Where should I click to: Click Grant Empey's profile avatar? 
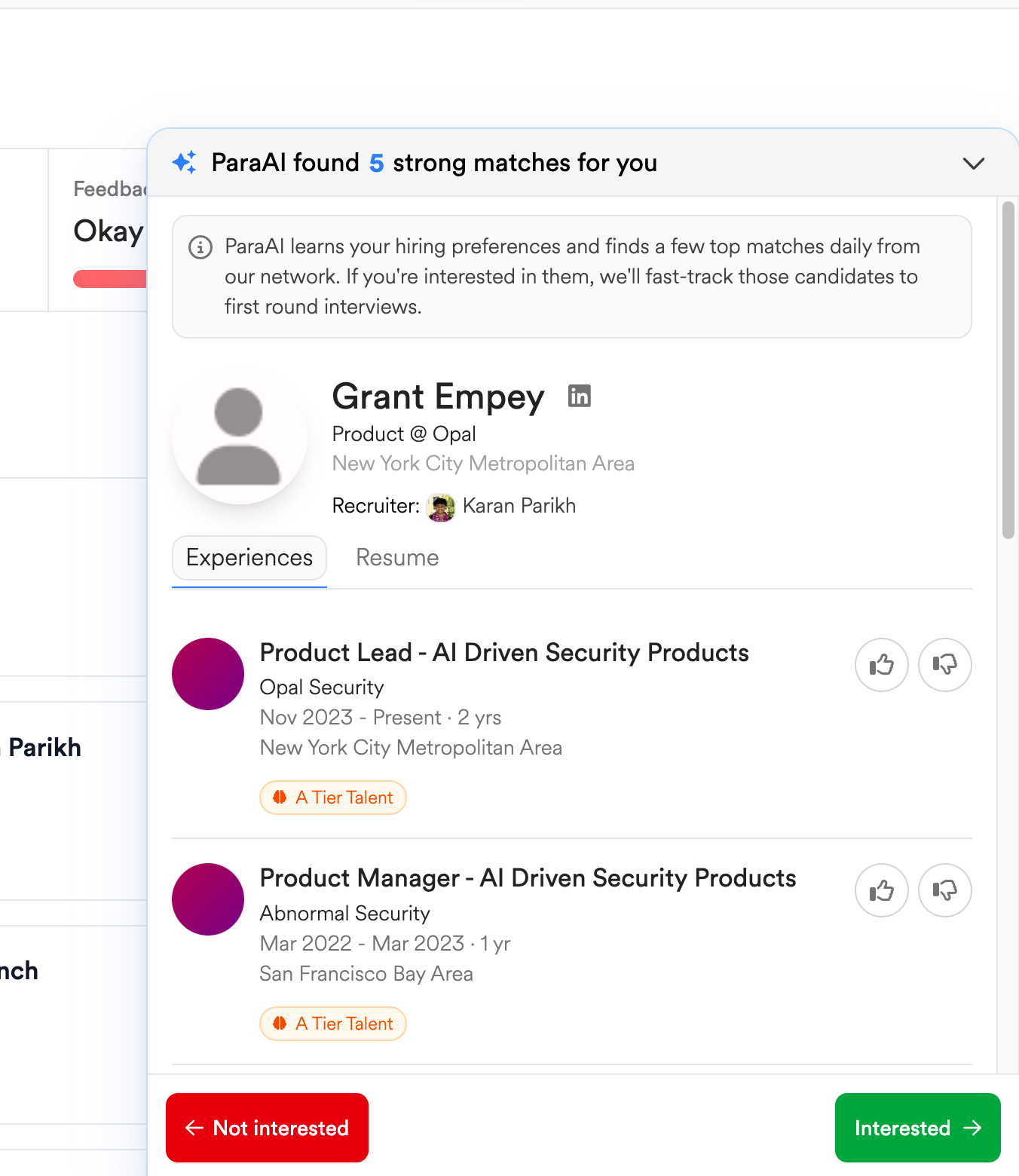point(239,436)
